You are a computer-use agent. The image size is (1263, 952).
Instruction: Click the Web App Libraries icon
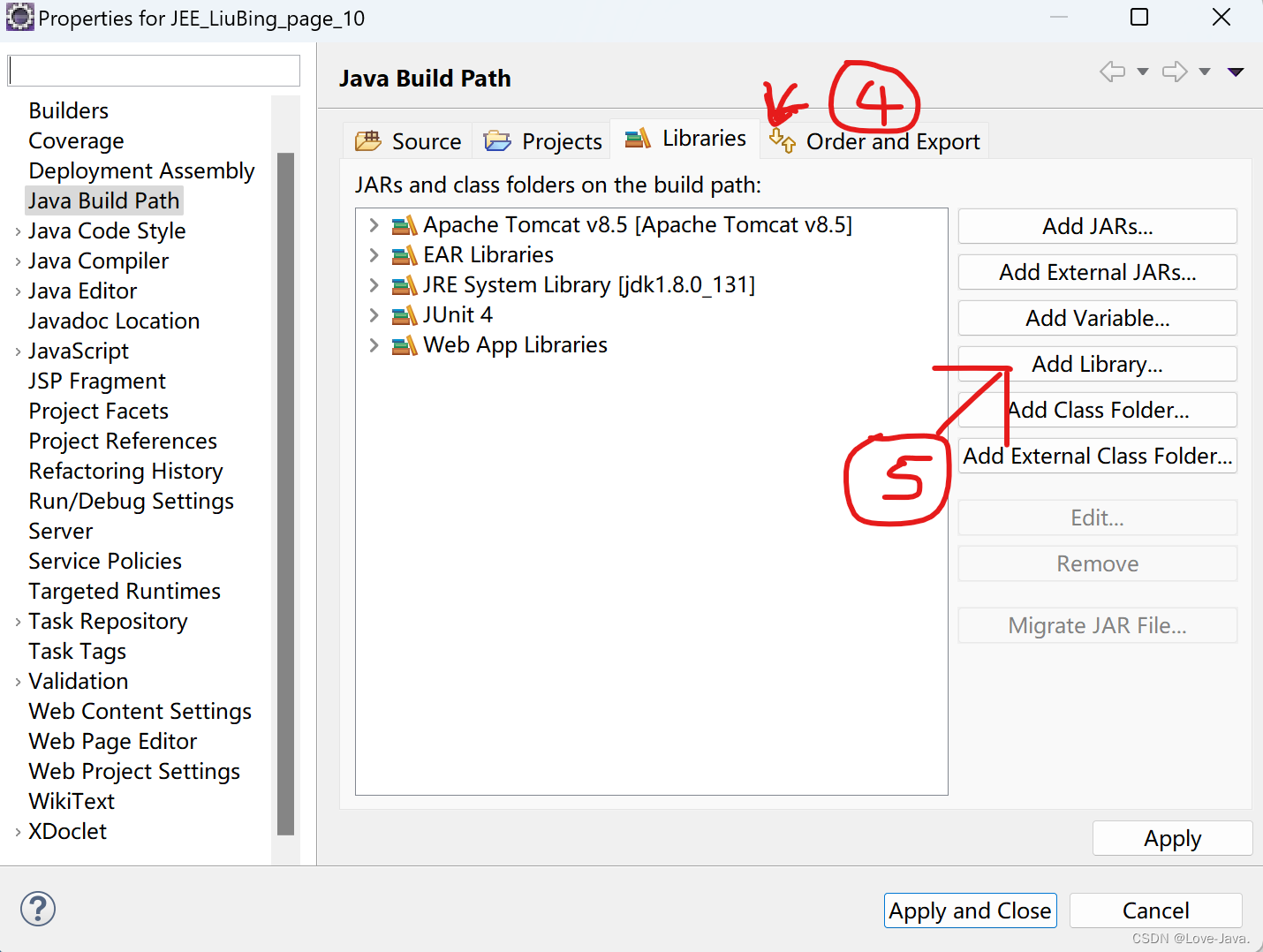[x=405, y=346]
